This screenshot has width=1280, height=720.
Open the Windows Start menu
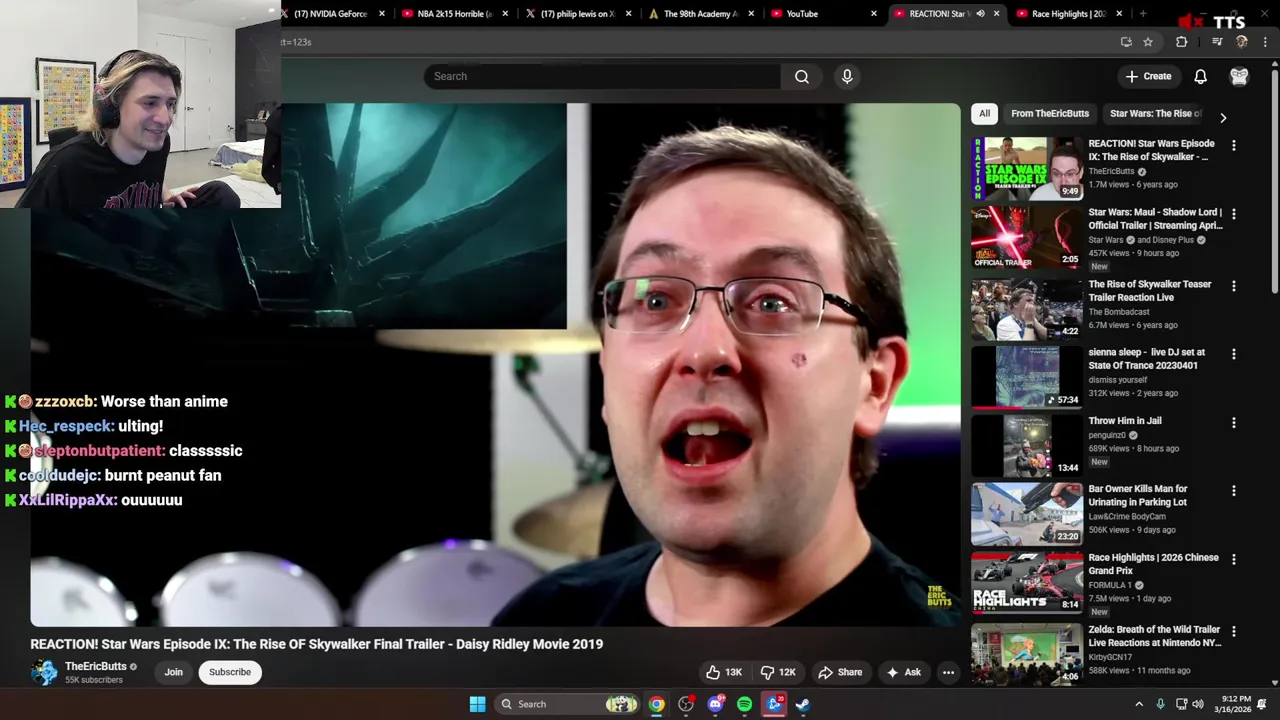[477, 704]
